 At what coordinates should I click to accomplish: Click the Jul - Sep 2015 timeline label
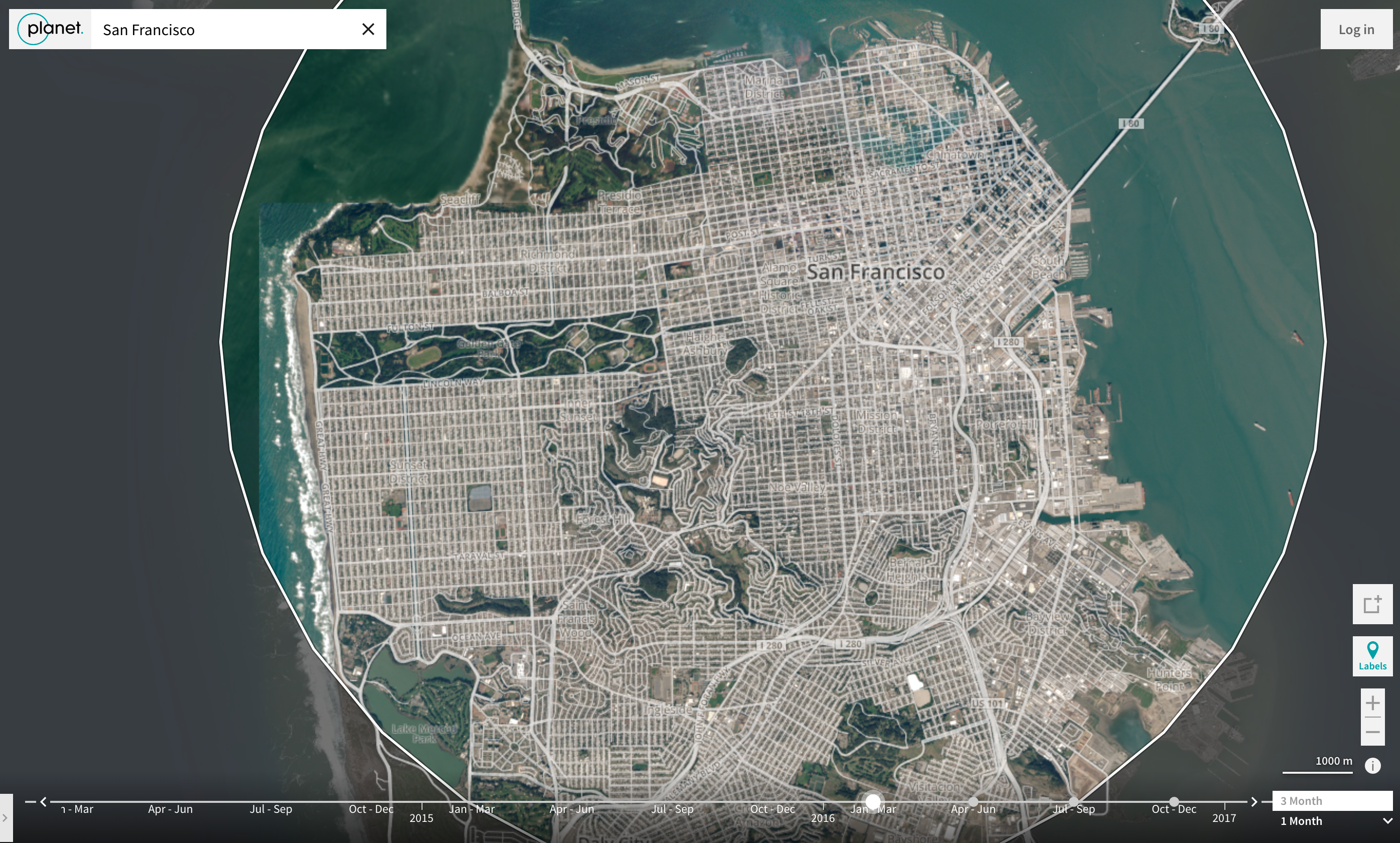click(x=672, y=809)
